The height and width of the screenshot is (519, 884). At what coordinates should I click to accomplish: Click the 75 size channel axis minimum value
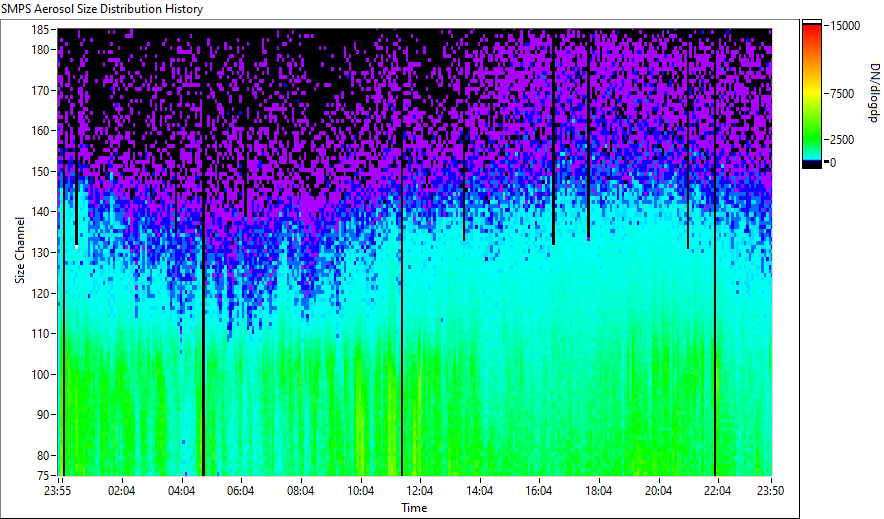click(x=45, y=475)
